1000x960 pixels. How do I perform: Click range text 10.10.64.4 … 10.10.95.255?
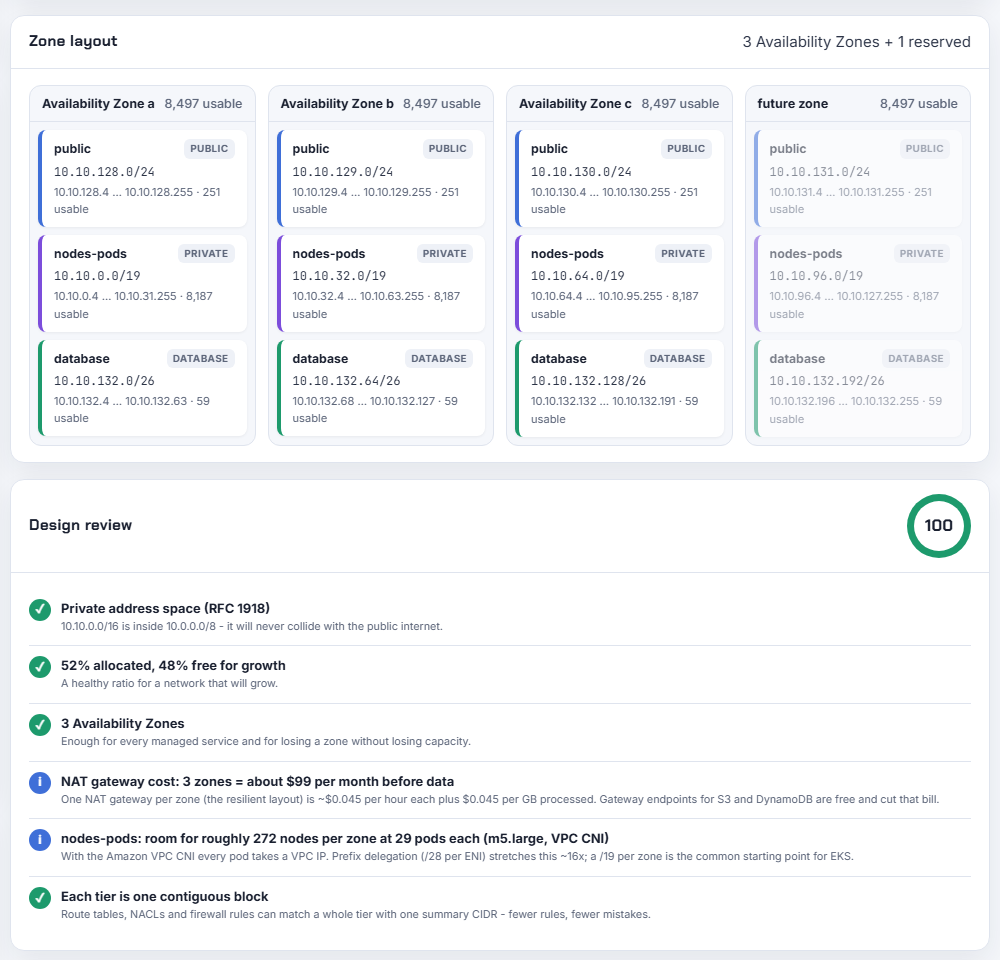[x=596, y=296]
